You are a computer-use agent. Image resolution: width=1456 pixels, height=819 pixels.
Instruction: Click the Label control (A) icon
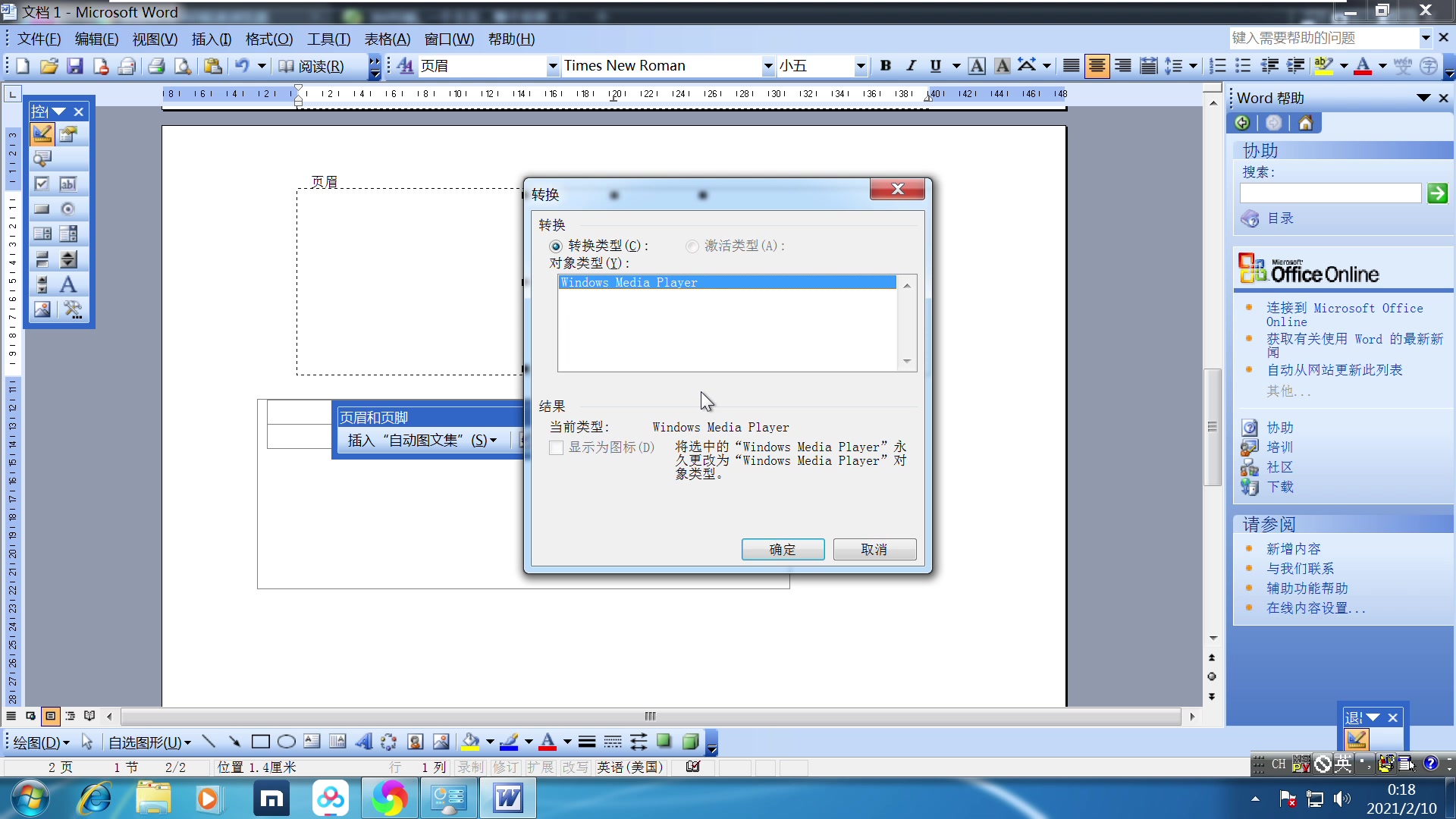click(68, 284)
